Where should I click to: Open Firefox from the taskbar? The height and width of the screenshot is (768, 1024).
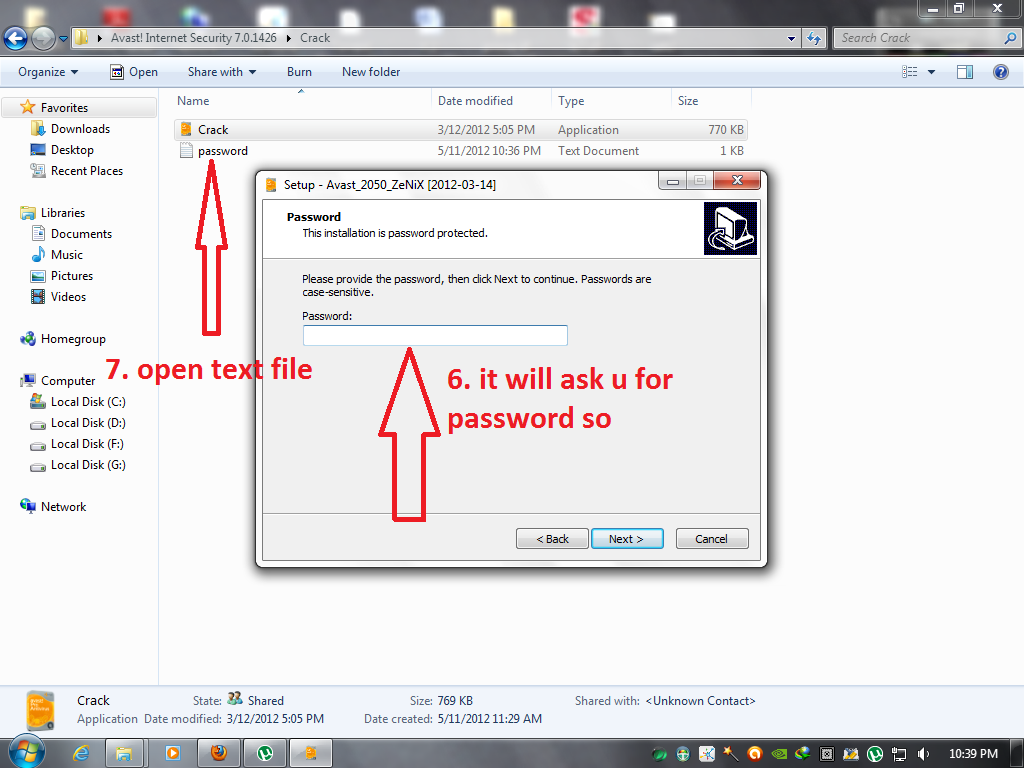tap(219, 753)
